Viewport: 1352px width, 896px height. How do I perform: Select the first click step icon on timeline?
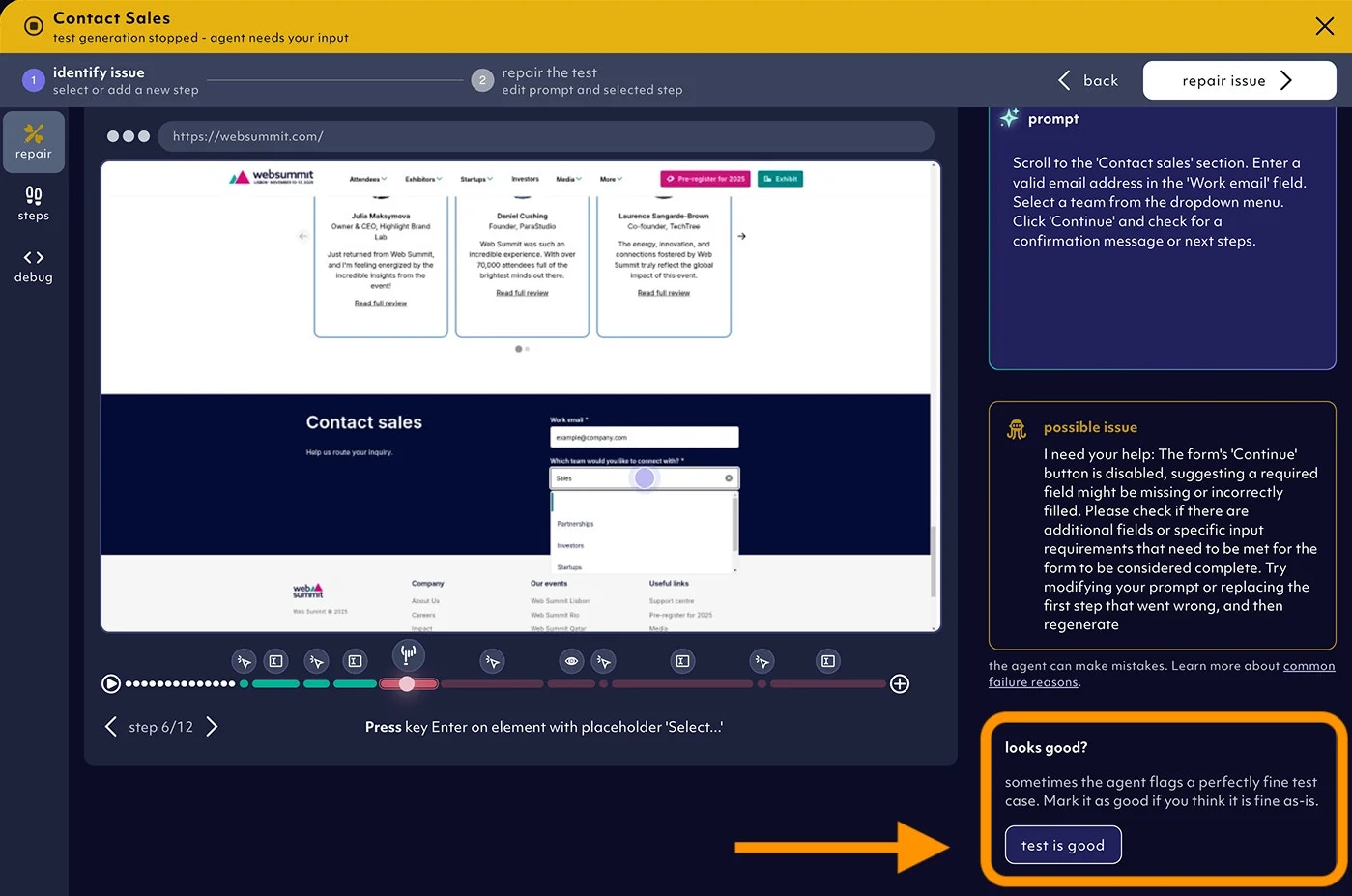[x=244, y=661]
